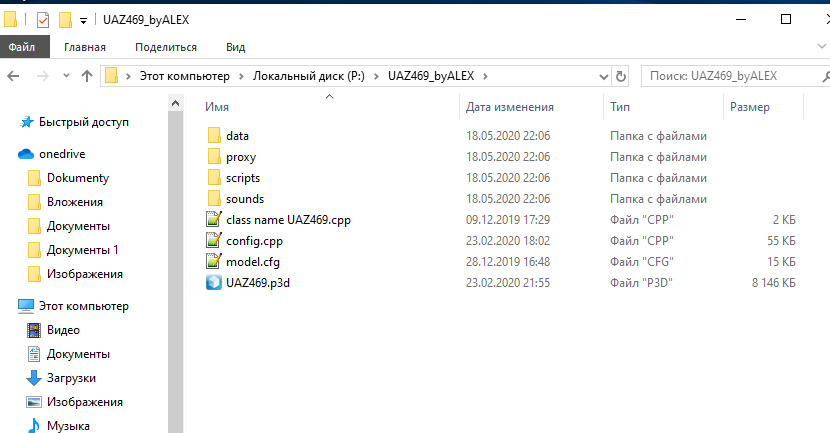Go back with the Back arrow

point(13,76)
